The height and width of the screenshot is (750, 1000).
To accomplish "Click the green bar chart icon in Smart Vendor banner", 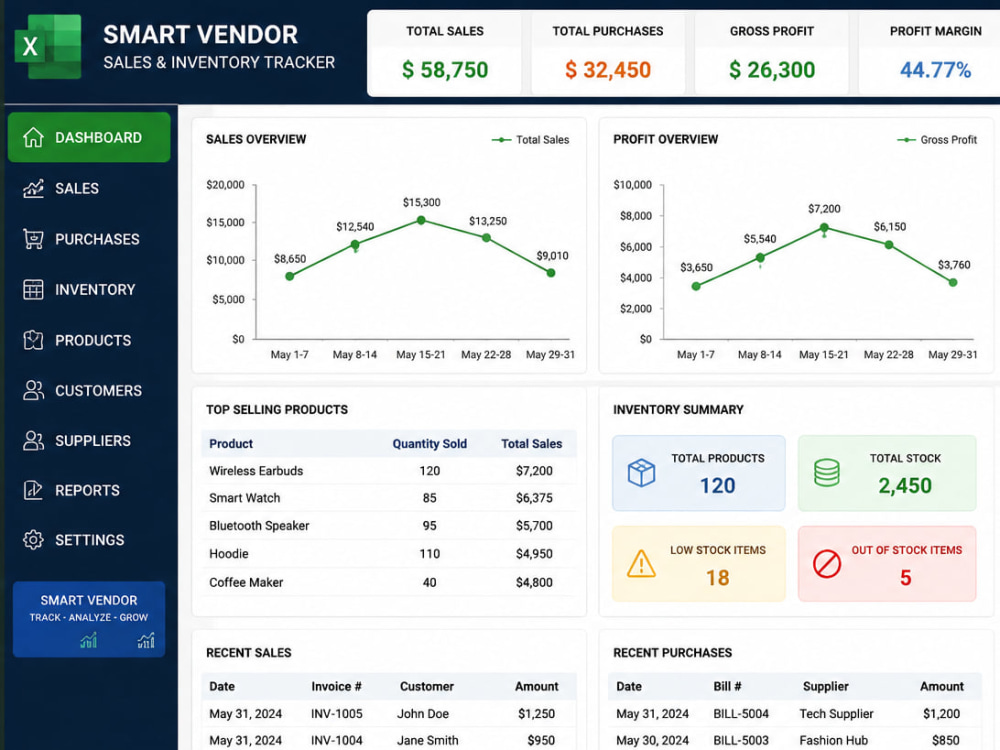I will [x=89, y=640].
